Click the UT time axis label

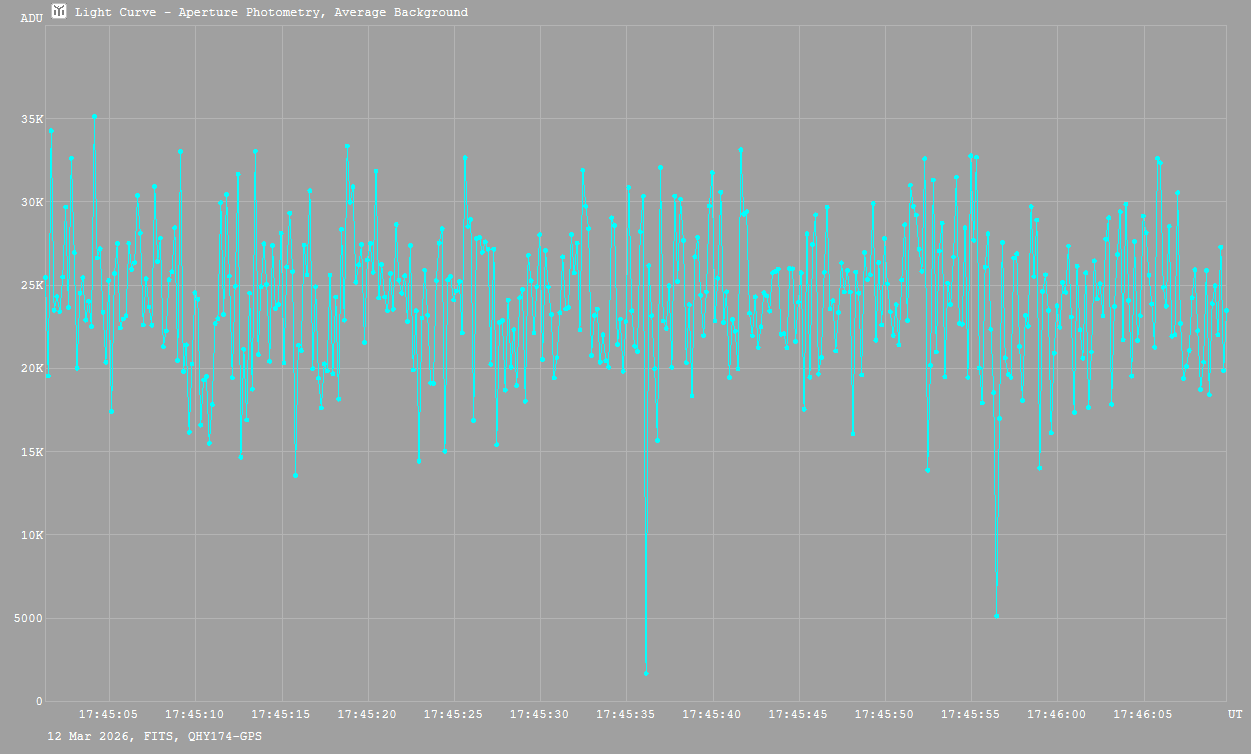(x=1235, y=715)
